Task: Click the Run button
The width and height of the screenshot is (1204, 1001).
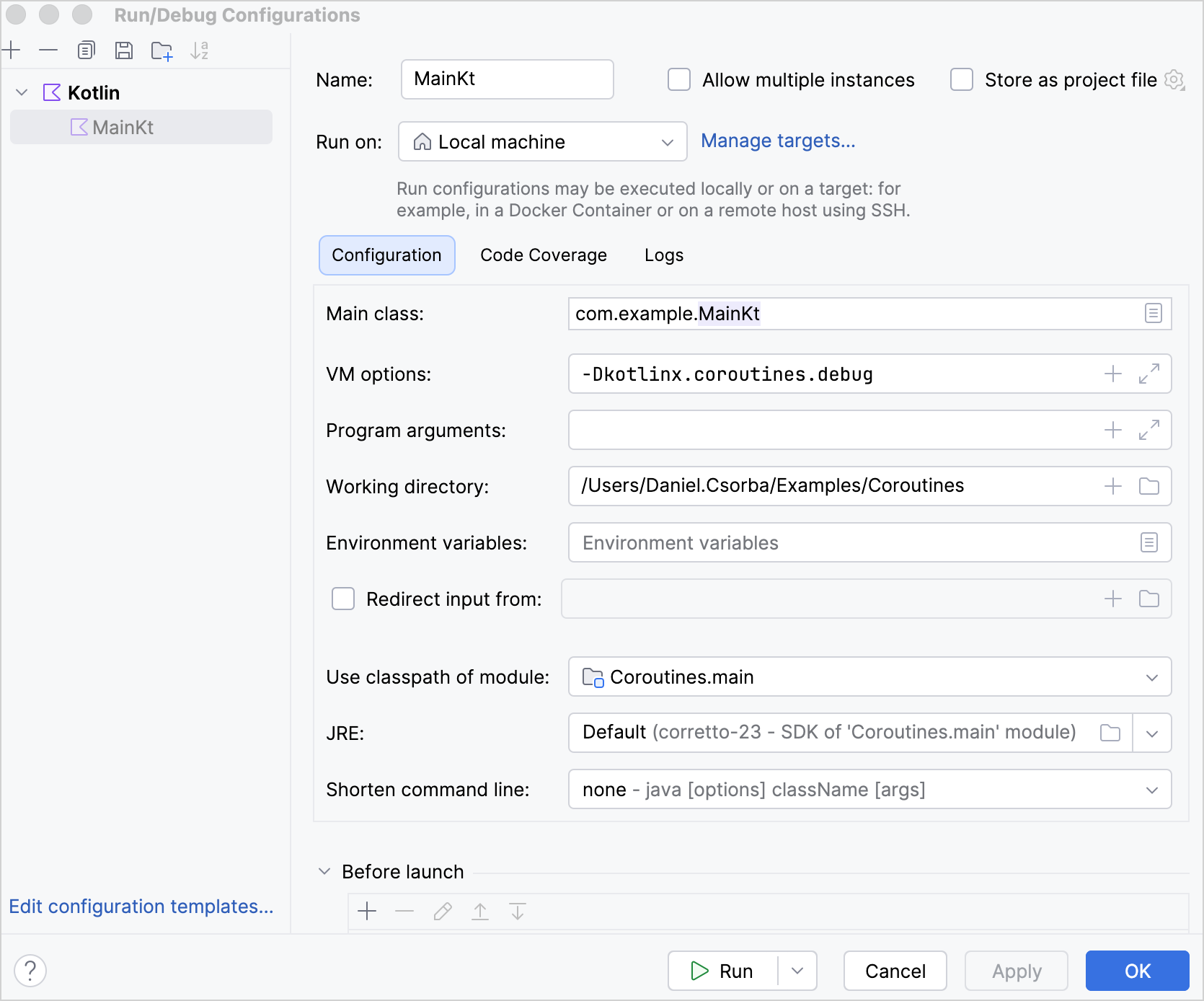Action: (x=723, y=971)
